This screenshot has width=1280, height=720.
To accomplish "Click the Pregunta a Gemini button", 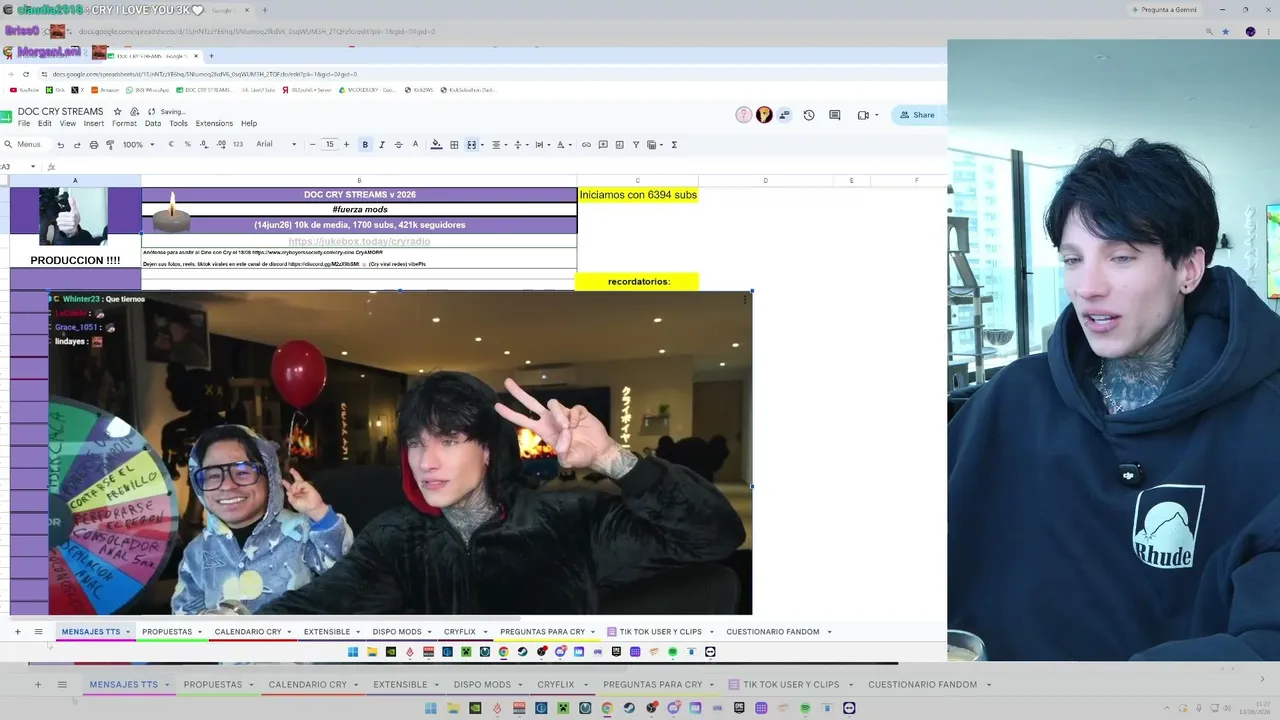I will (1164, 10).
